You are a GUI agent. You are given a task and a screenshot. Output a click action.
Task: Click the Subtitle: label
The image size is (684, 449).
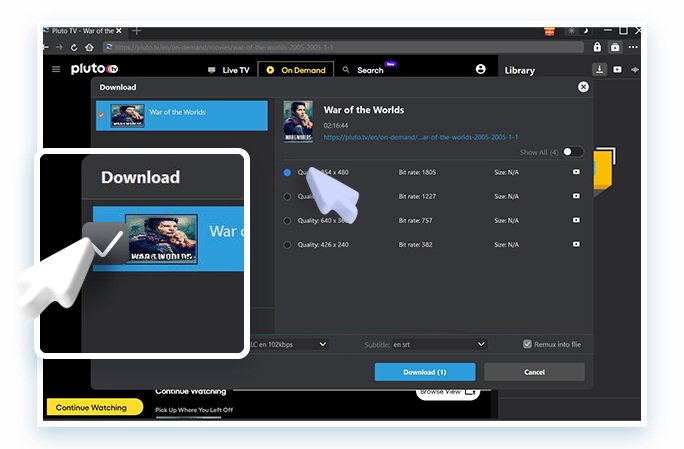tap(377, 345)
